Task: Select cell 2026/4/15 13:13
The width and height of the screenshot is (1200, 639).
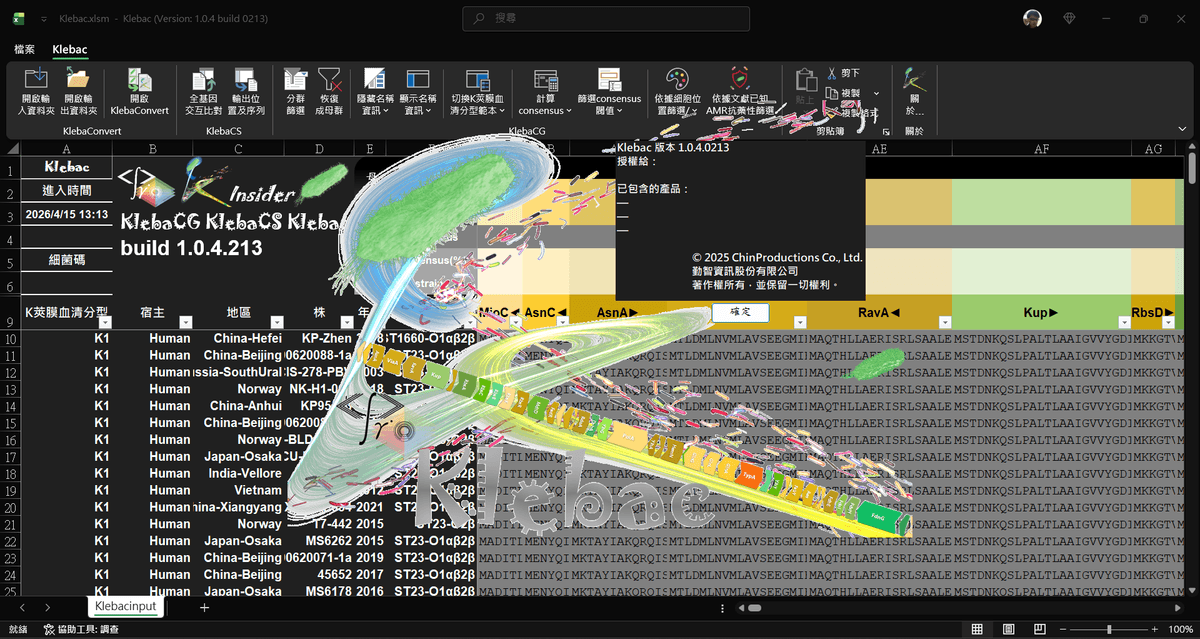Action: pos(66,214)
